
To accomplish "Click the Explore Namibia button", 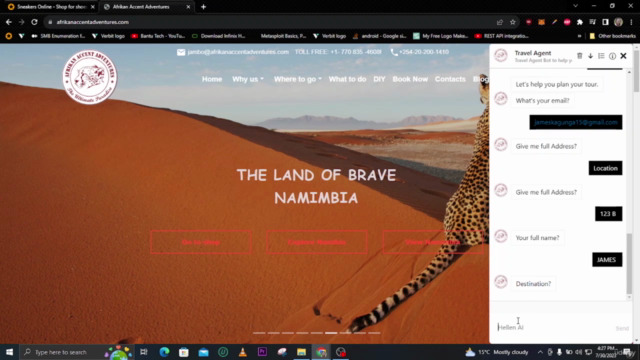I will point(317,242).
